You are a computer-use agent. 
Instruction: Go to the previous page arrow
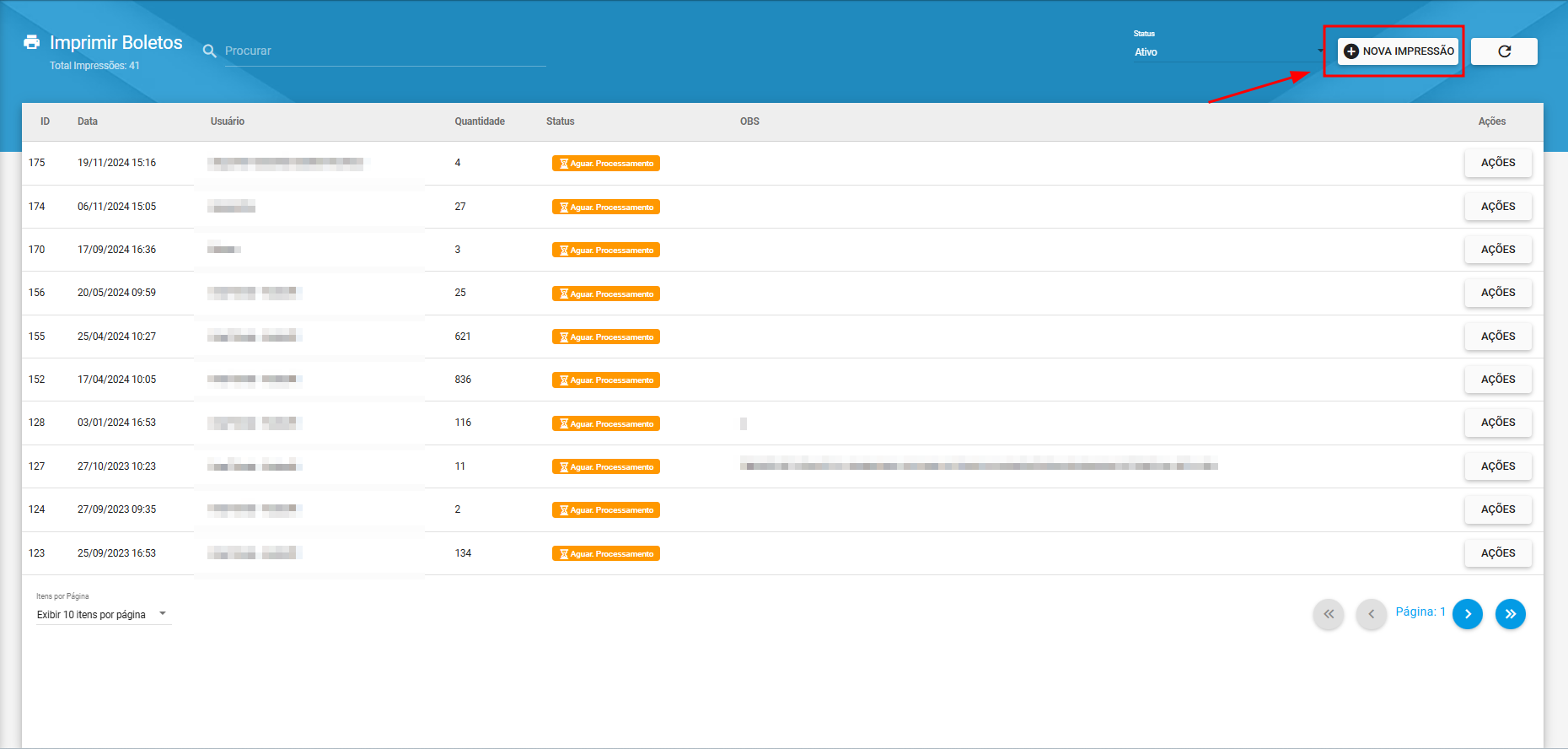(x=1372, y=614)
